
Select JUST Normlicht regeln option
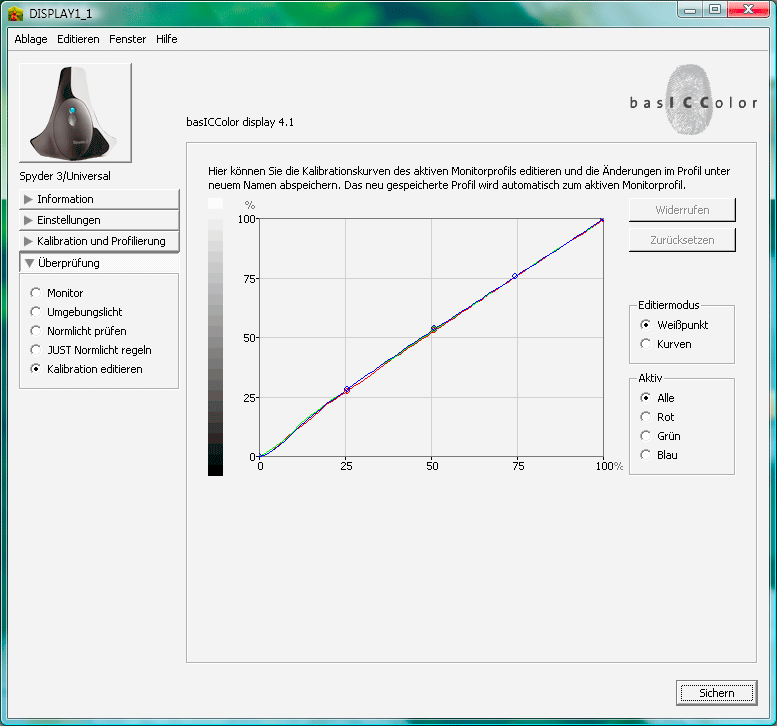36,350
